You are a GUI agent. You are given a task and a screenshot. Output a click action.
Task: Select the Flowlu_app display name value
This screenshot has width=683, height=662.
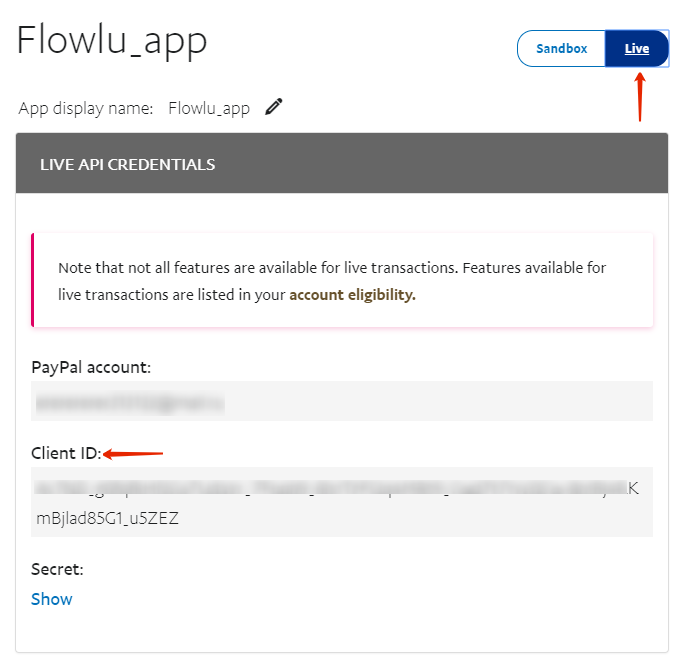click(209, 108)
